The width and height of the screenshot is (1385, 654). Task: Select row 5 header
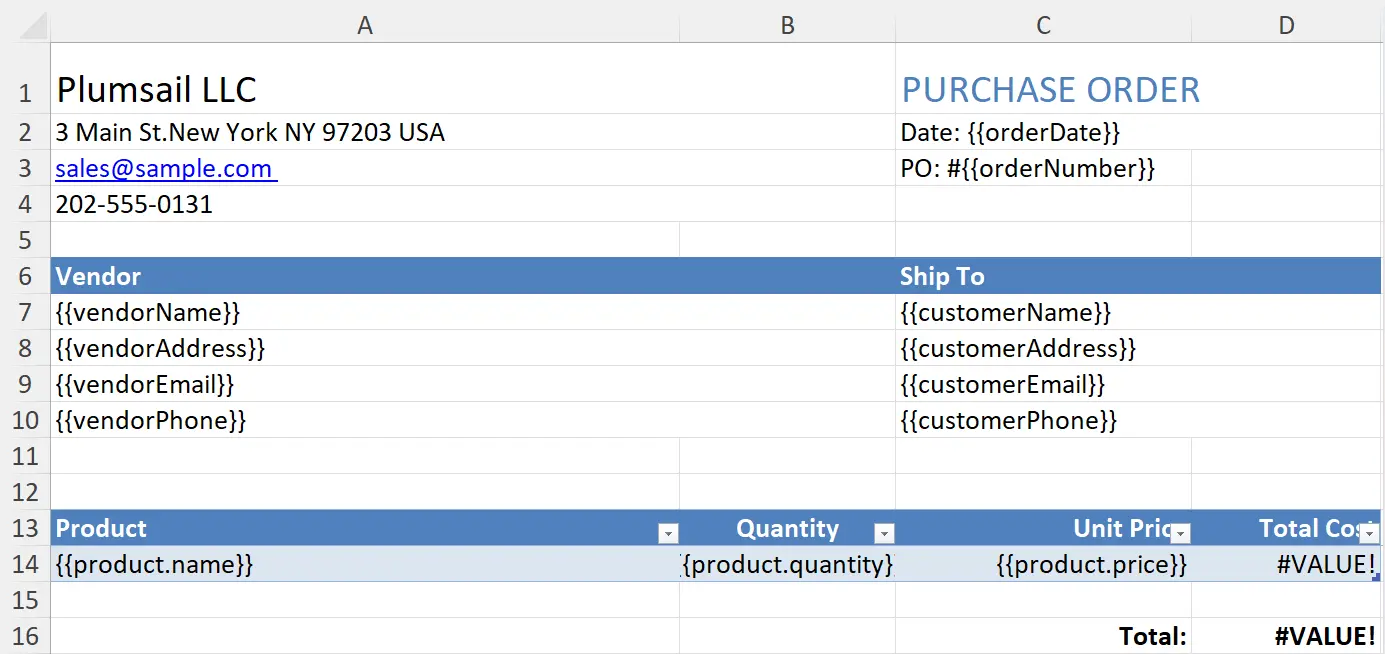pyautogui.click(x=25, y=240)
